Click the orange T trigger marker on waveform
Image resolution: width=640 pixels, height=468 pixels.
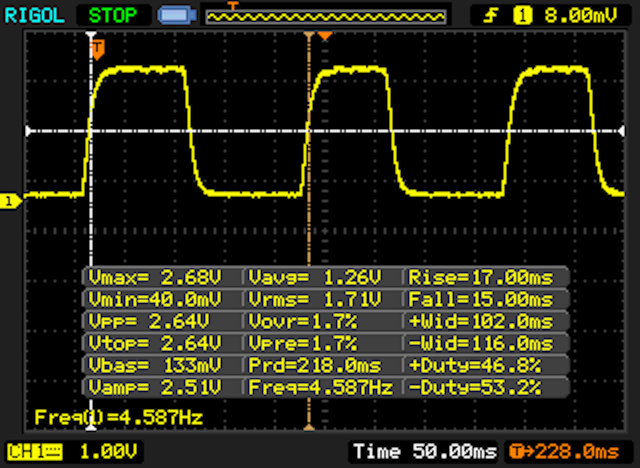click(98, 49)
